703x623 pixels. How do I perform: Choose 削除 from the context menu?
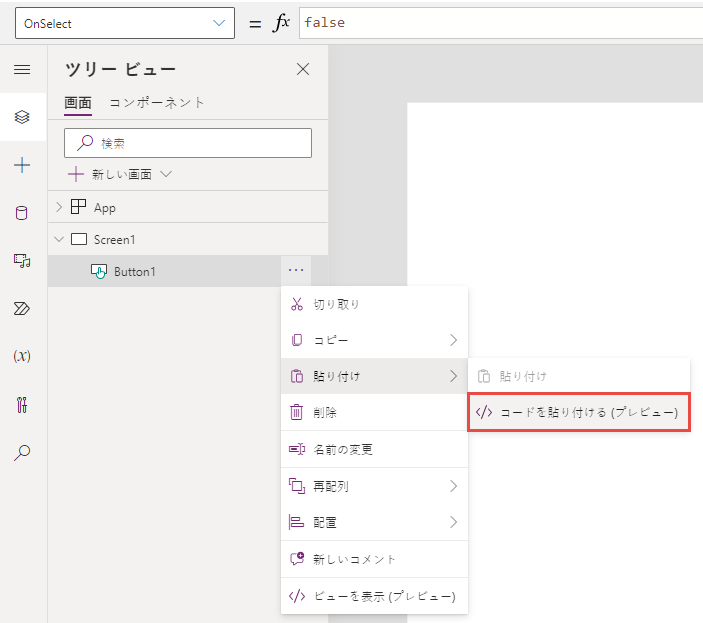(374, 412)
